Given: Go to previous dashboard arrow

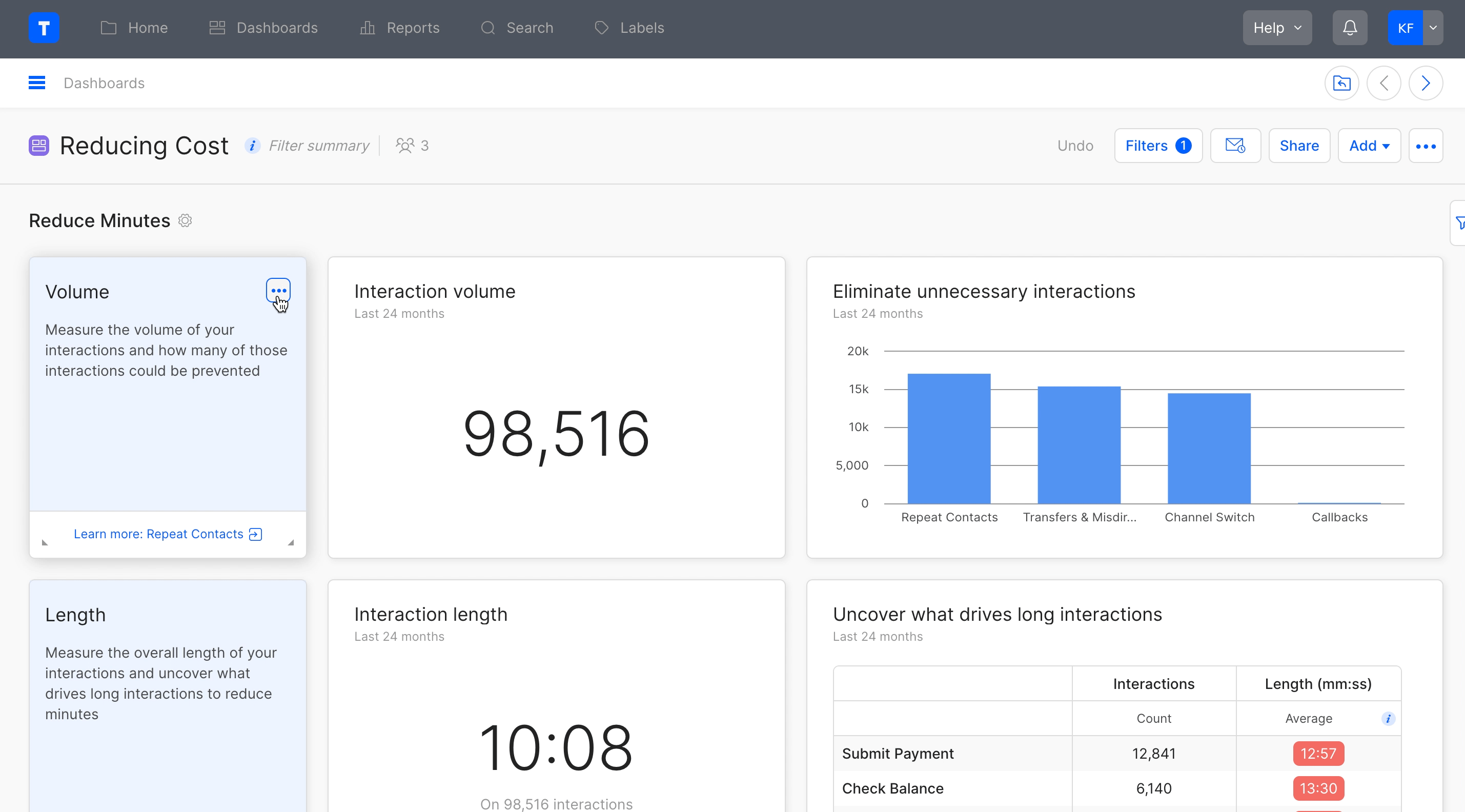Looking at the screenshot, I should tap(1383, 83).
